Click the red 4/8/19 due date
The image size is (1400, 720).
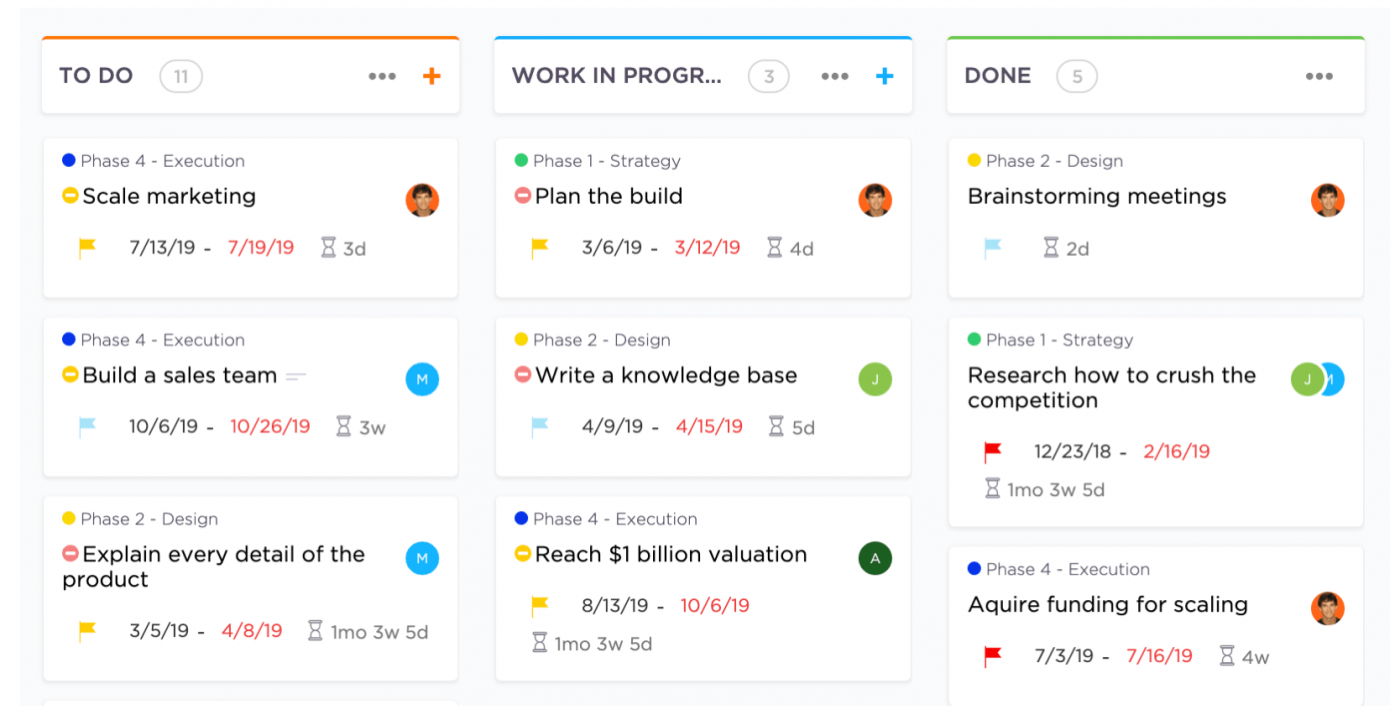[x=252, y=631]
